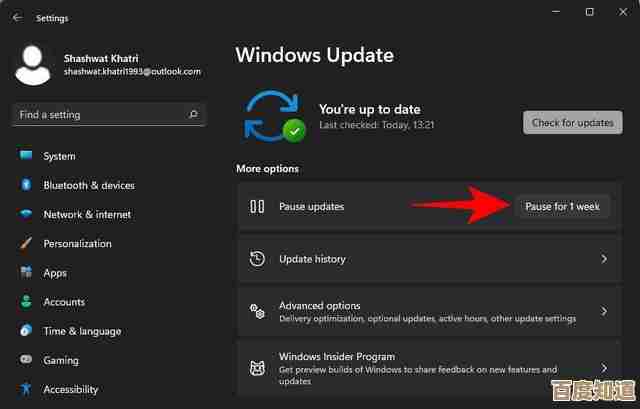
Task: Click the Gaming controller icon
Action: 26,360
